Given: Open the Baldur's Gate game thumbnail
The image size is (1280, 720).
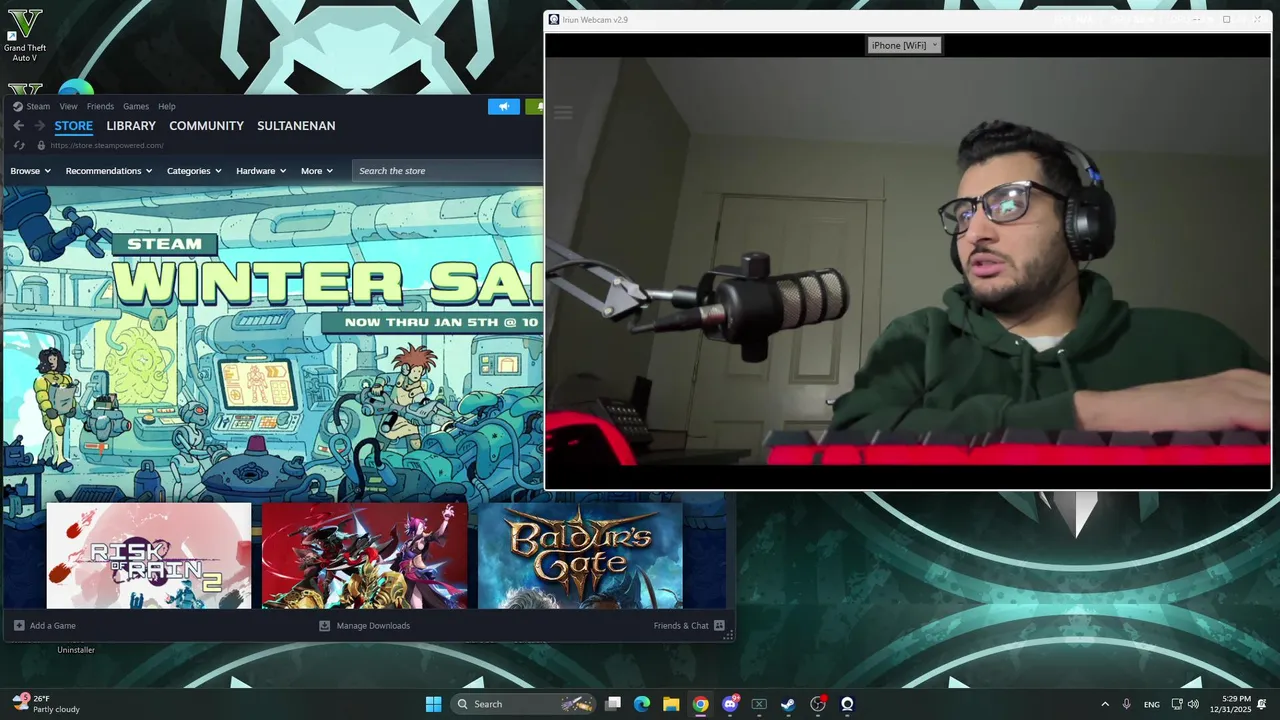Looking at the screenshot, I should click(580, 556).
